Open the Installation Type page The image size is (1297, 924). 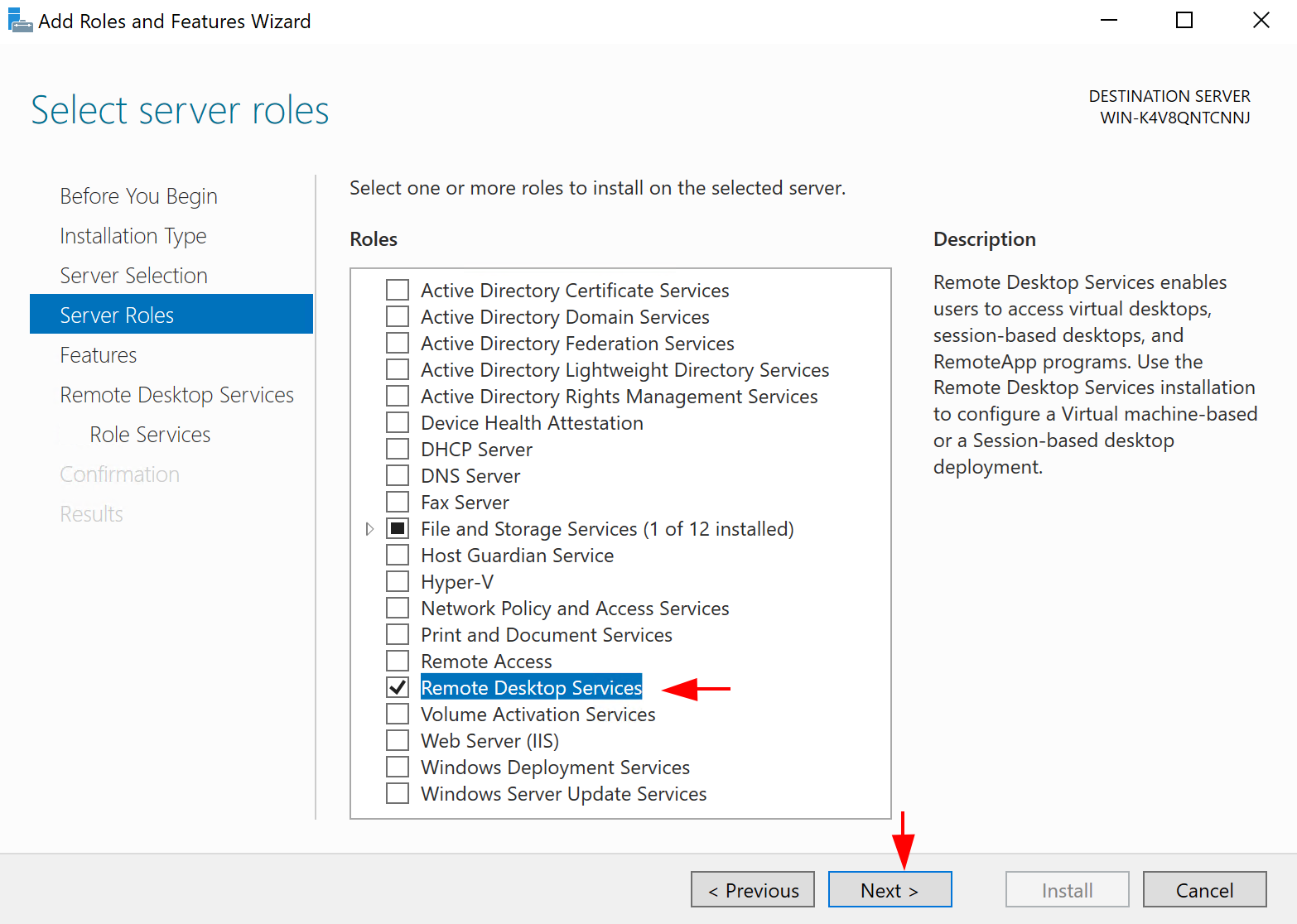click(x=133, y=235)
